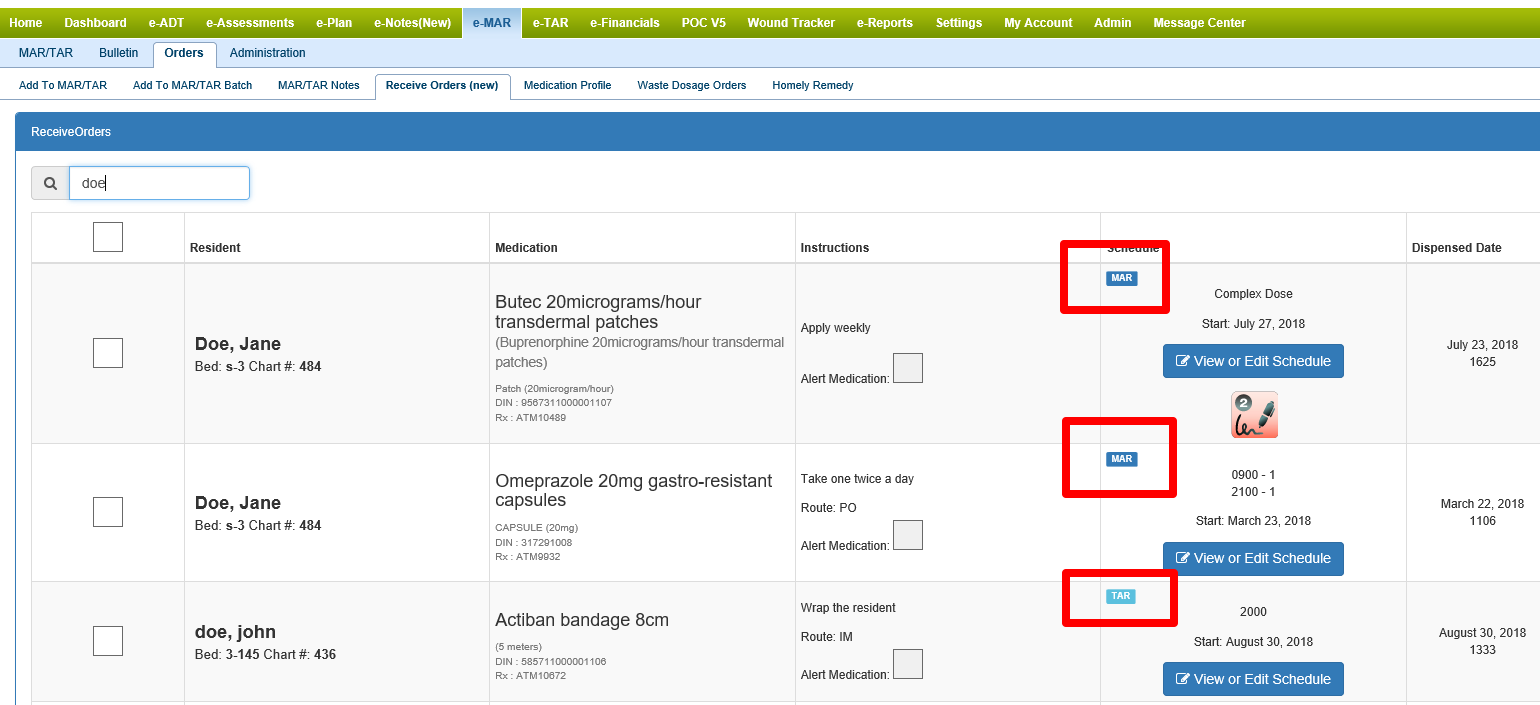Click the search magnifier icon
This screenshot has width=1540, height=705.
[x=50, y=184]
